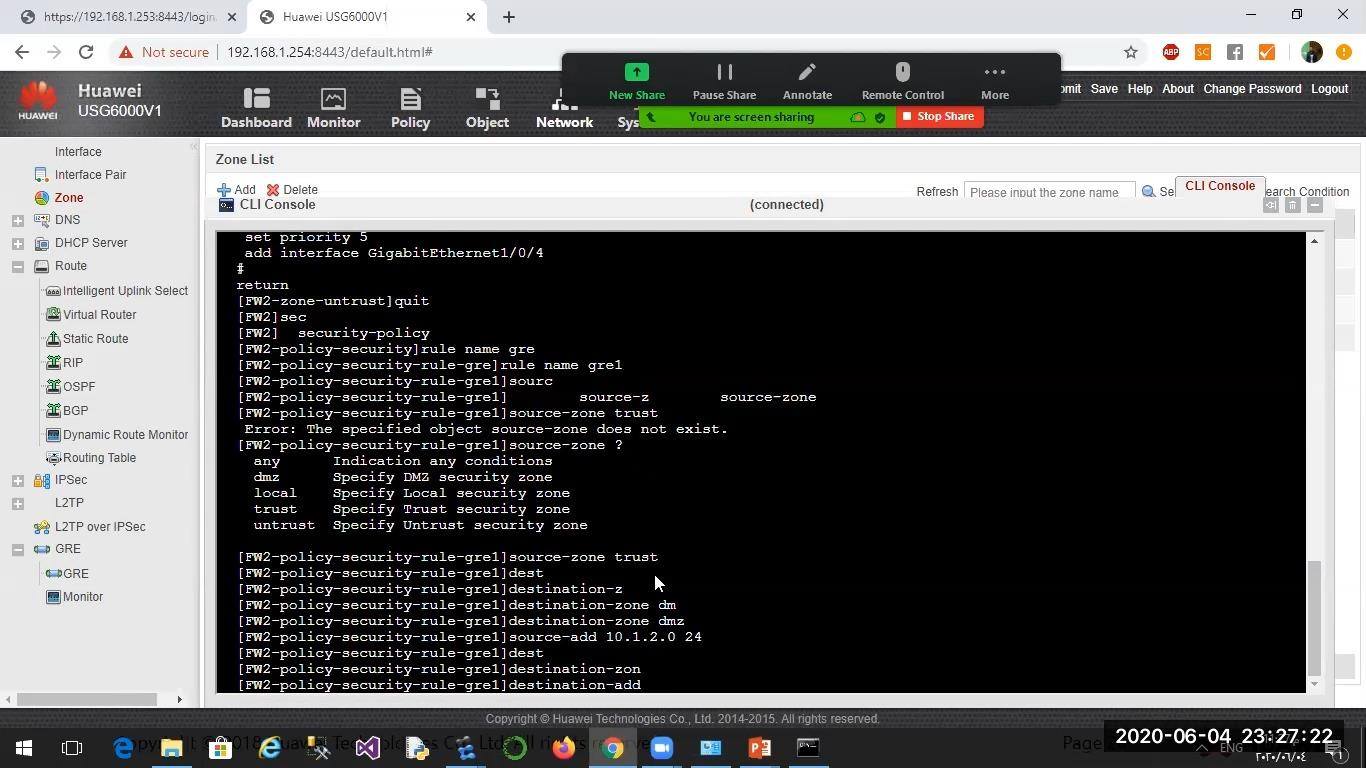Open Firefox from taskbar
1366x768 pixels.
564,747
